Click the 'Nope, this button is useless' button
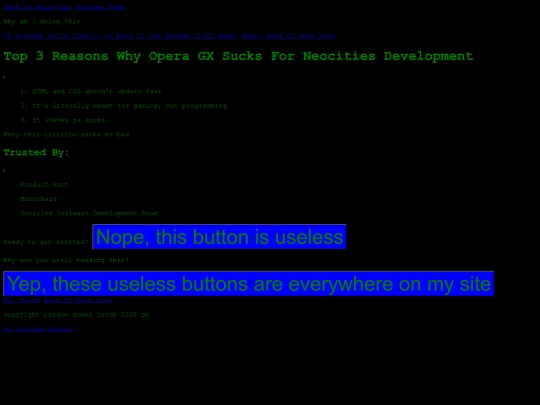Viewport: 540px width, 405px height. tap(219, 237)
